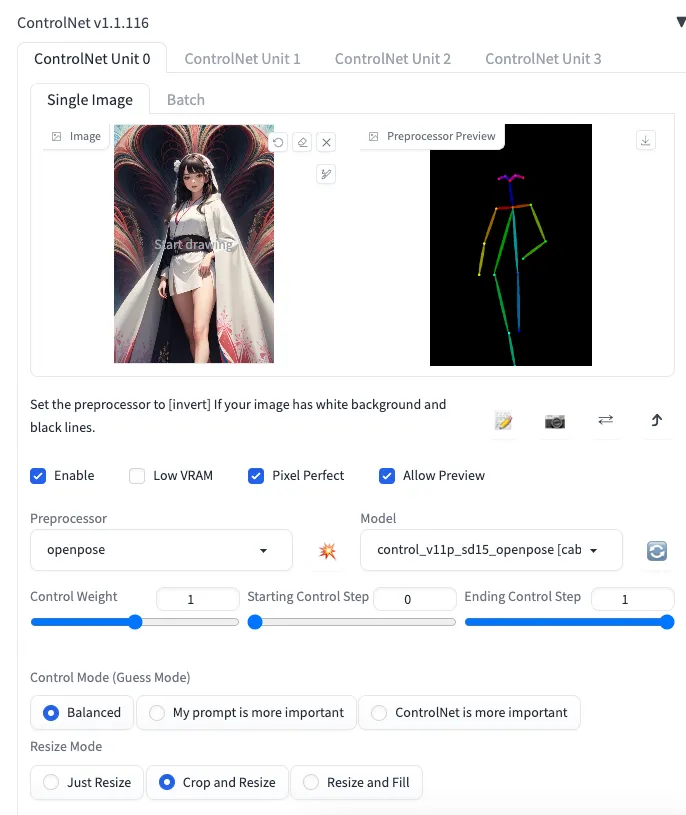Click the Control Weight value field
This screenshot has width=686, height=815.
(x=197, y=599)
